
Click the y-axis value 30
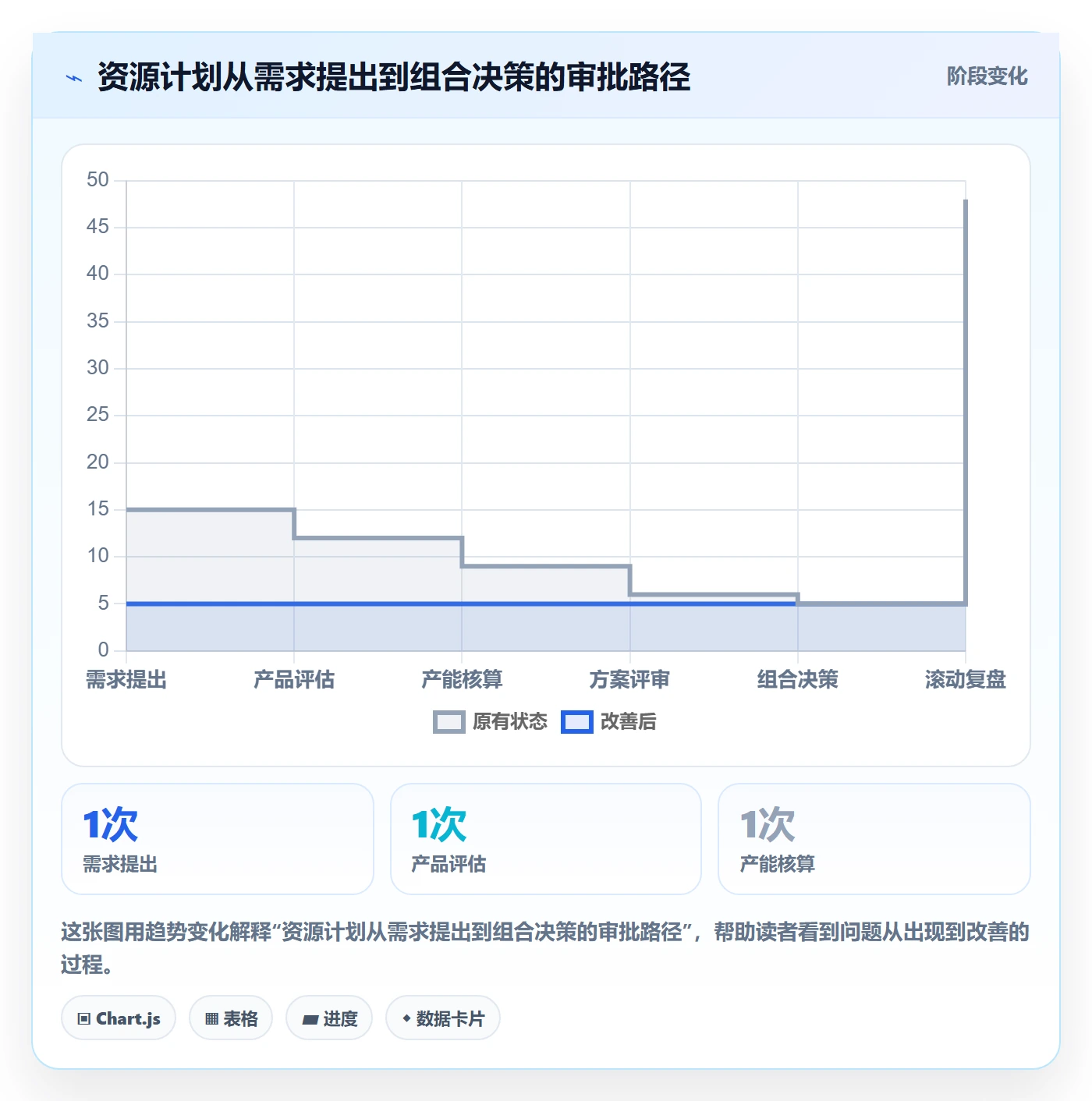[97, 368]
